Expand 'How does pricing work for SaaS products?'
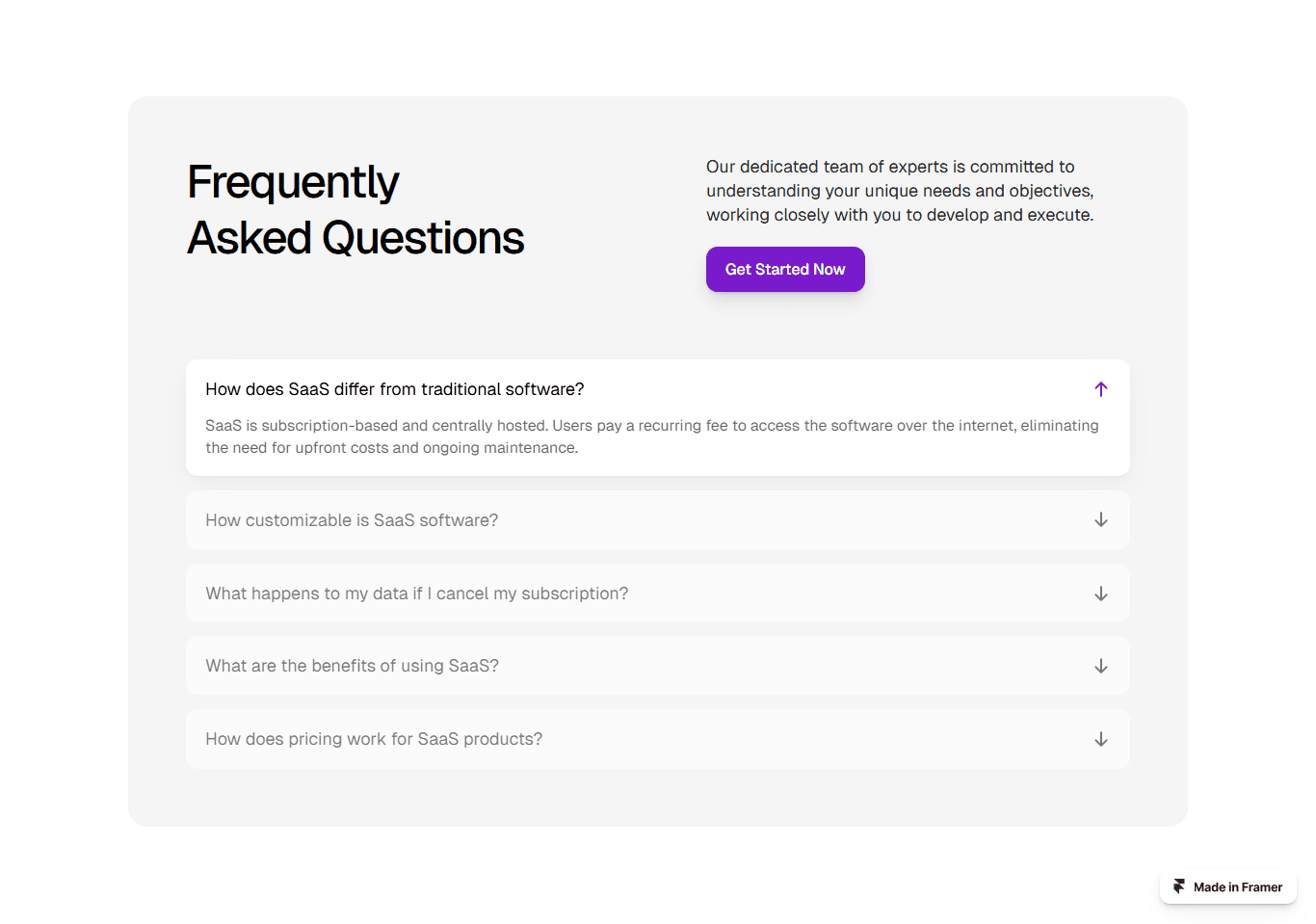1316x924 pixels. point(374,739)
